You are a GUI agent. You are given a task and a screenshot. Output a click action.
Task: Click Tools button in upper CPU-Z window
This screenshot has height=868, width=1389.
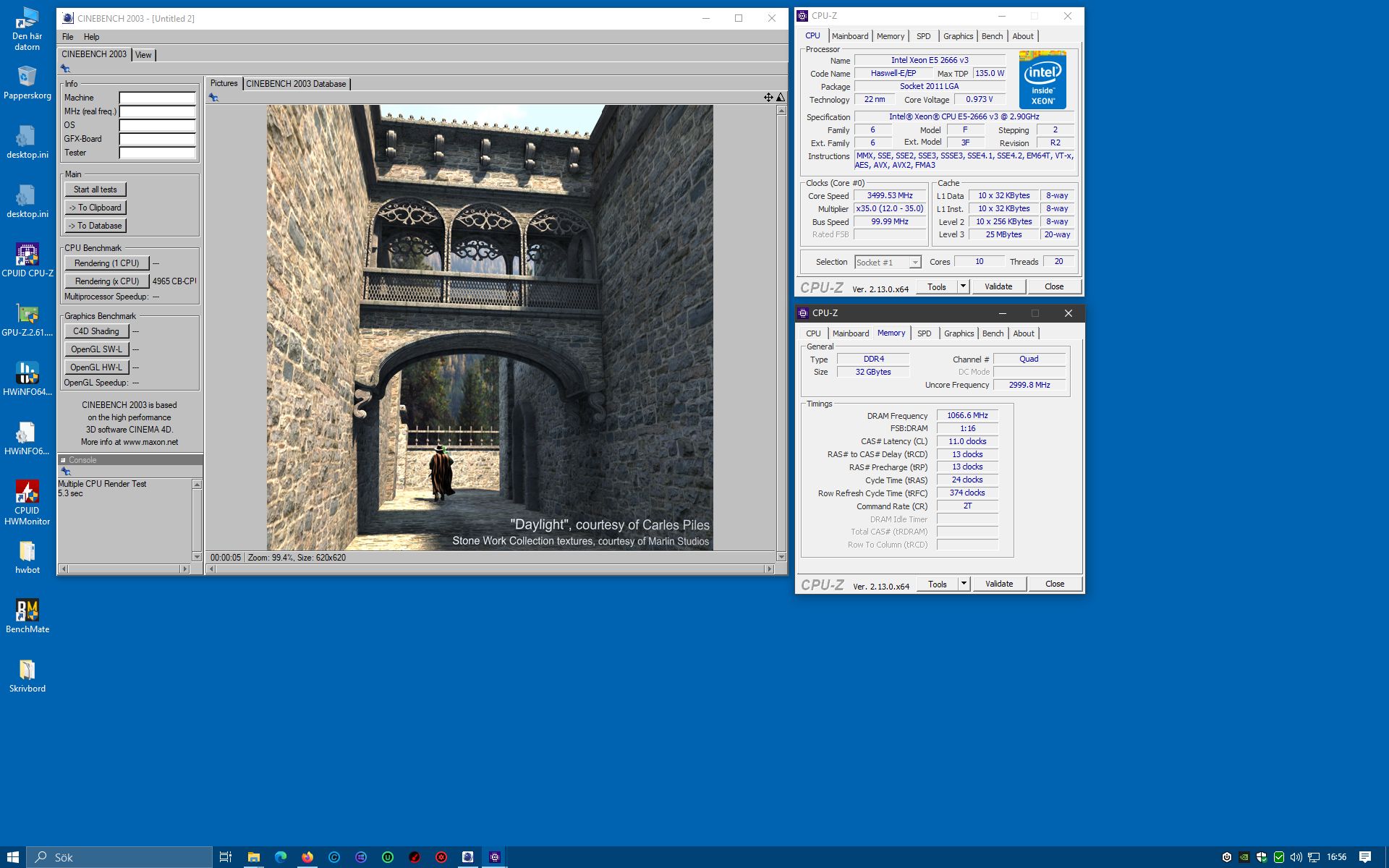point(937,286)
